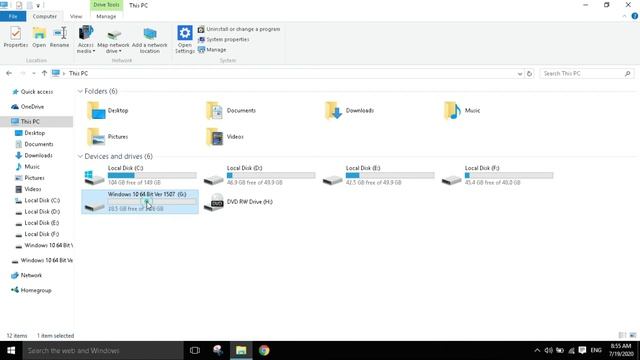The width and height of the screenshot is (640, 360).
Task: Select the Drive Tools contextual tab
Action: [106, 5]
